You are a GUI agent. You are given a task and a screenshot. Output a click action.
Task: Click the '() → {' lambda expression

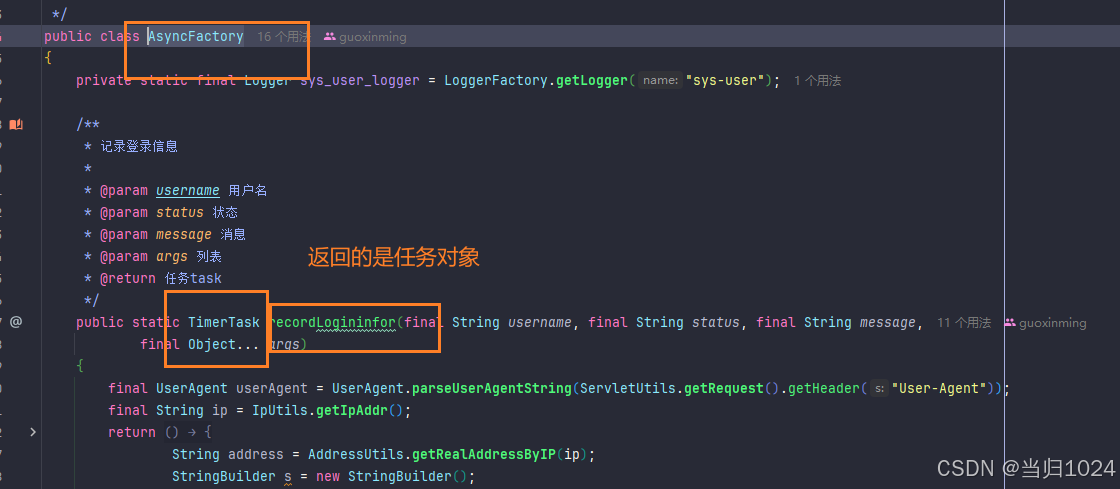point(189,433)
